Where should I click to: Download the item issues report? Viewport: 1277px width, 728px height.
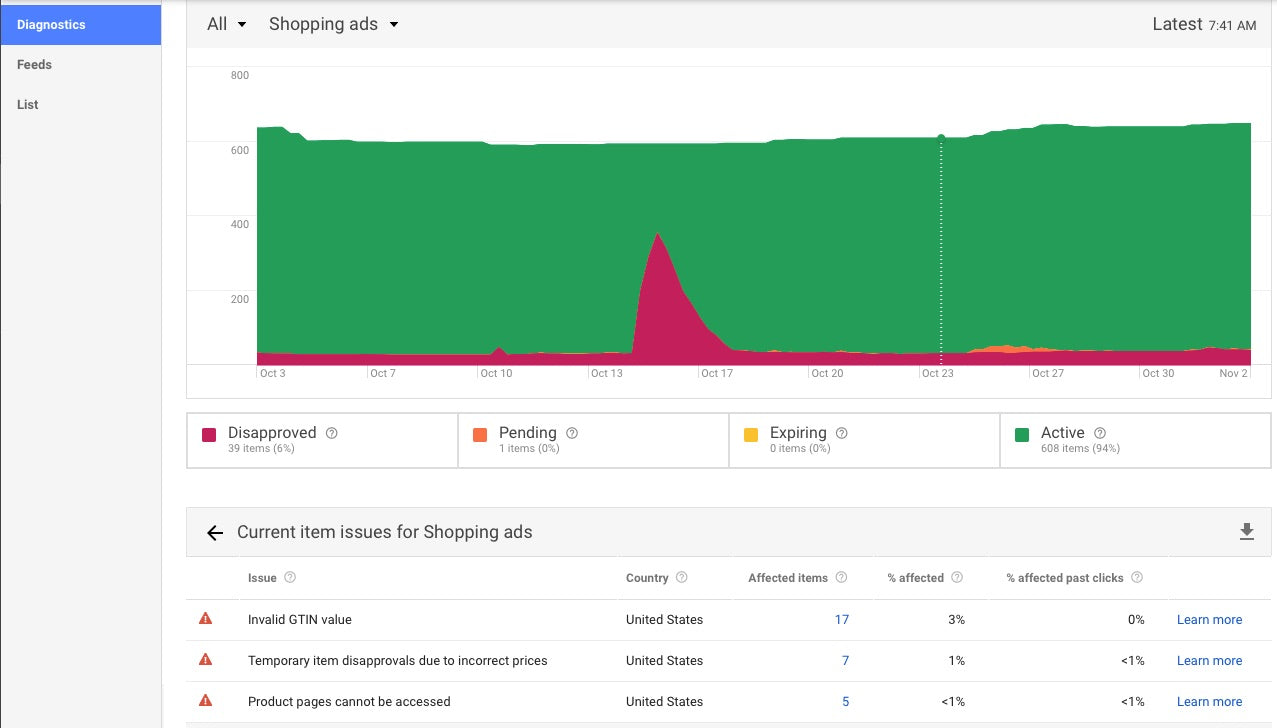(1246, 532)
